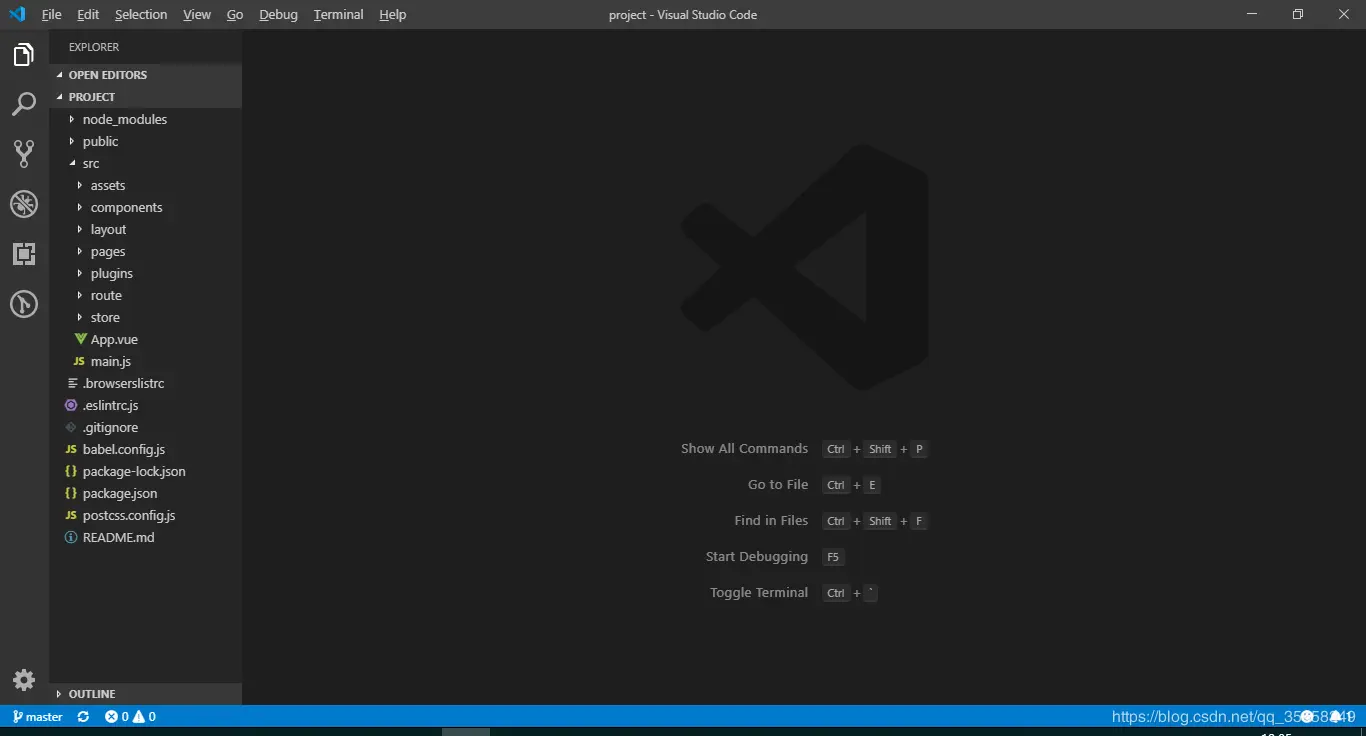Minimize the Visual Studio Code window

[x=1252, y=14]
